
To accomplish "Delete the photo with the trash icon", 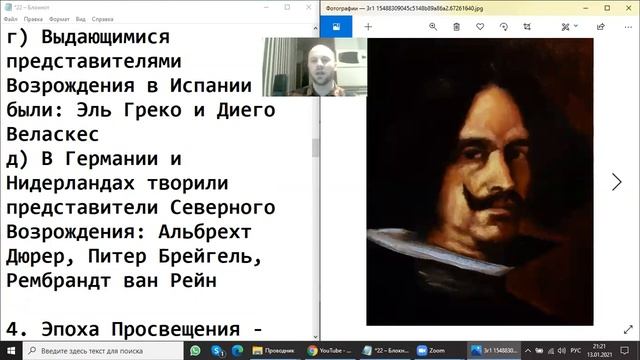I will [456, 27].
